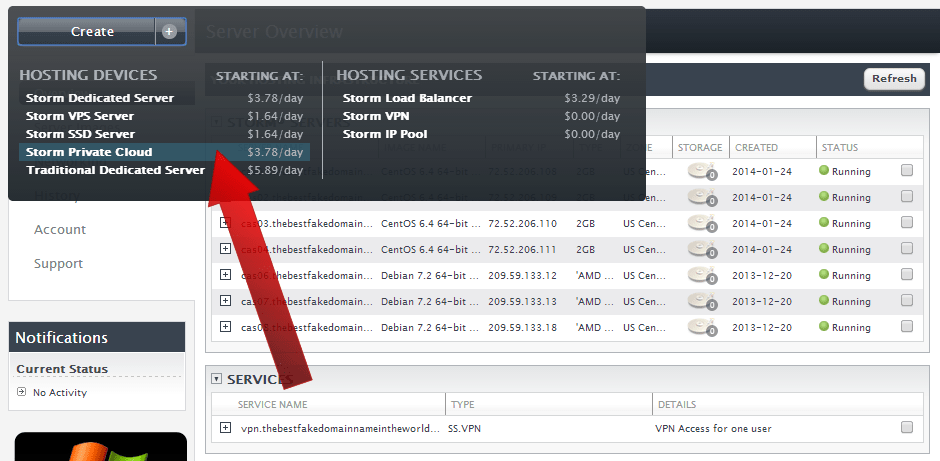This screenshot has height=461, width=940.
Task: Open Account in the sidebar
Action: (60, 230)
